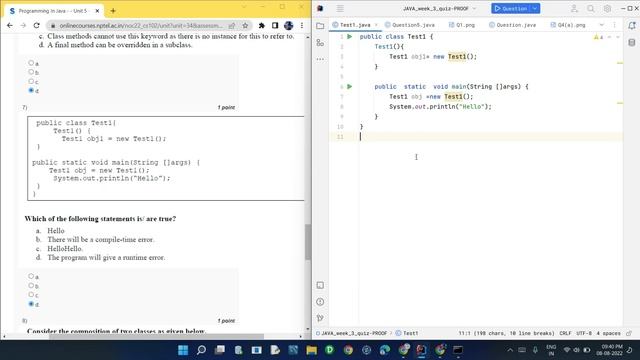Image resolution: width=640 pixels, height=360 pixels.
Task: Open Chrome extensions puzzle icon
Action: coord(262,26)
